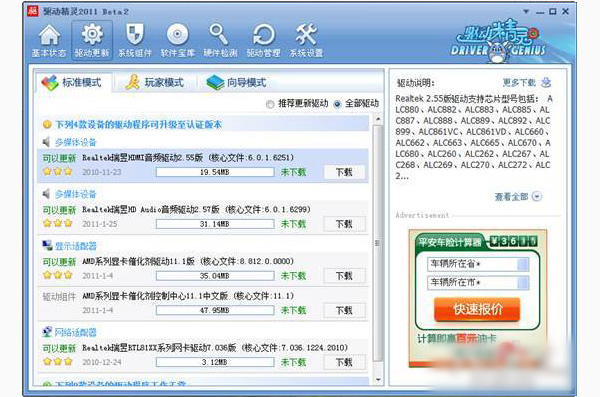This screenshot has height=397, width=600.
Task: Select the 全部驱动 radio button
Action: click(337, 104)
